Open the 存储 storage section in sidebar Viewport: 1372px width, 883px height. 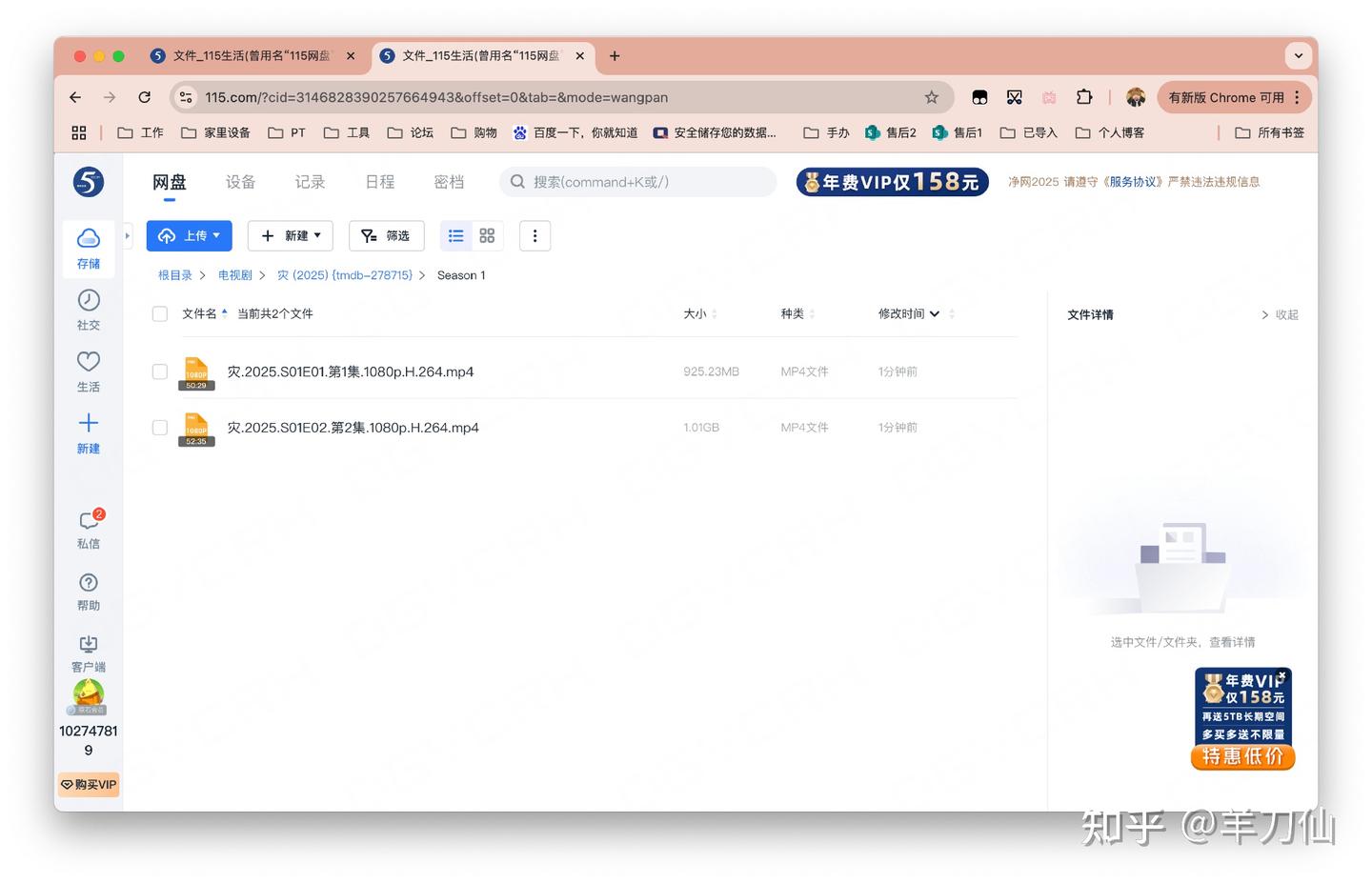tap(88, 248)
